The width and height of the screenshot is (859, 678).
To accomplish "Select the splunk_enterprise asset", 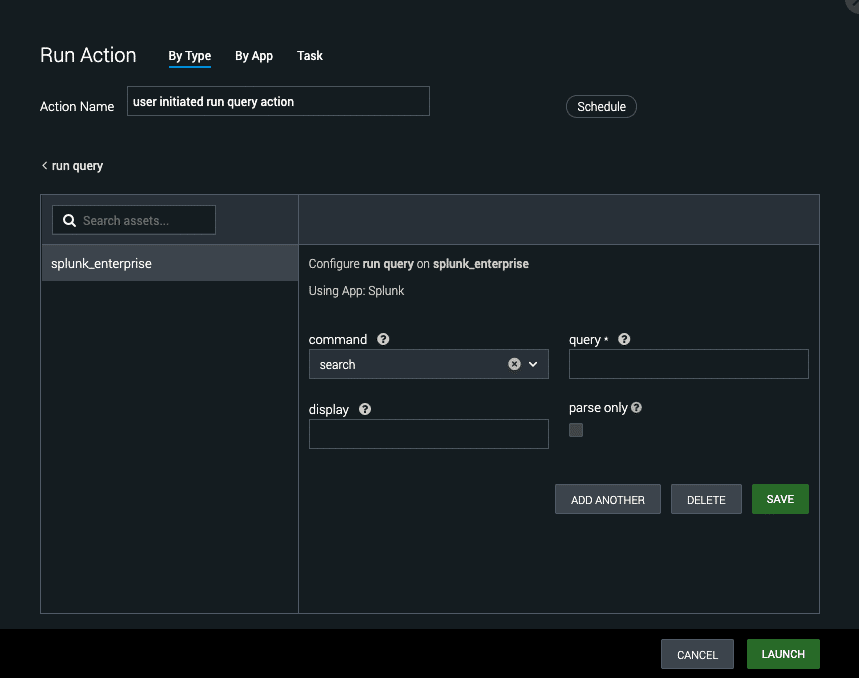I will pyautogui.click(x=170, y=263).
